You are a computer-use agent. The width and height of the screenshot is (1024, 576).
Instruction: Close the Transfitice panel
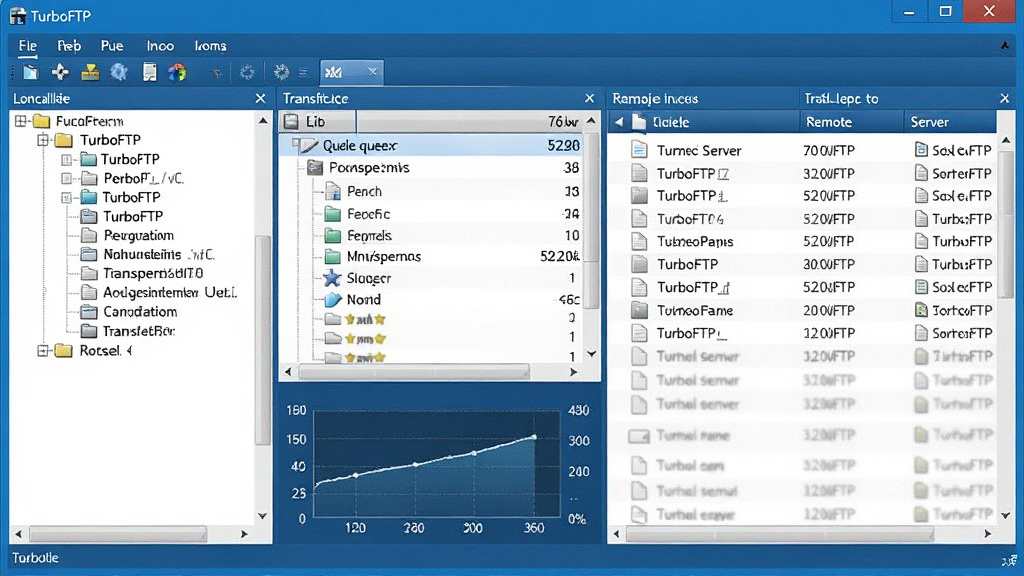pyautogui.click(x=590, y=99)
